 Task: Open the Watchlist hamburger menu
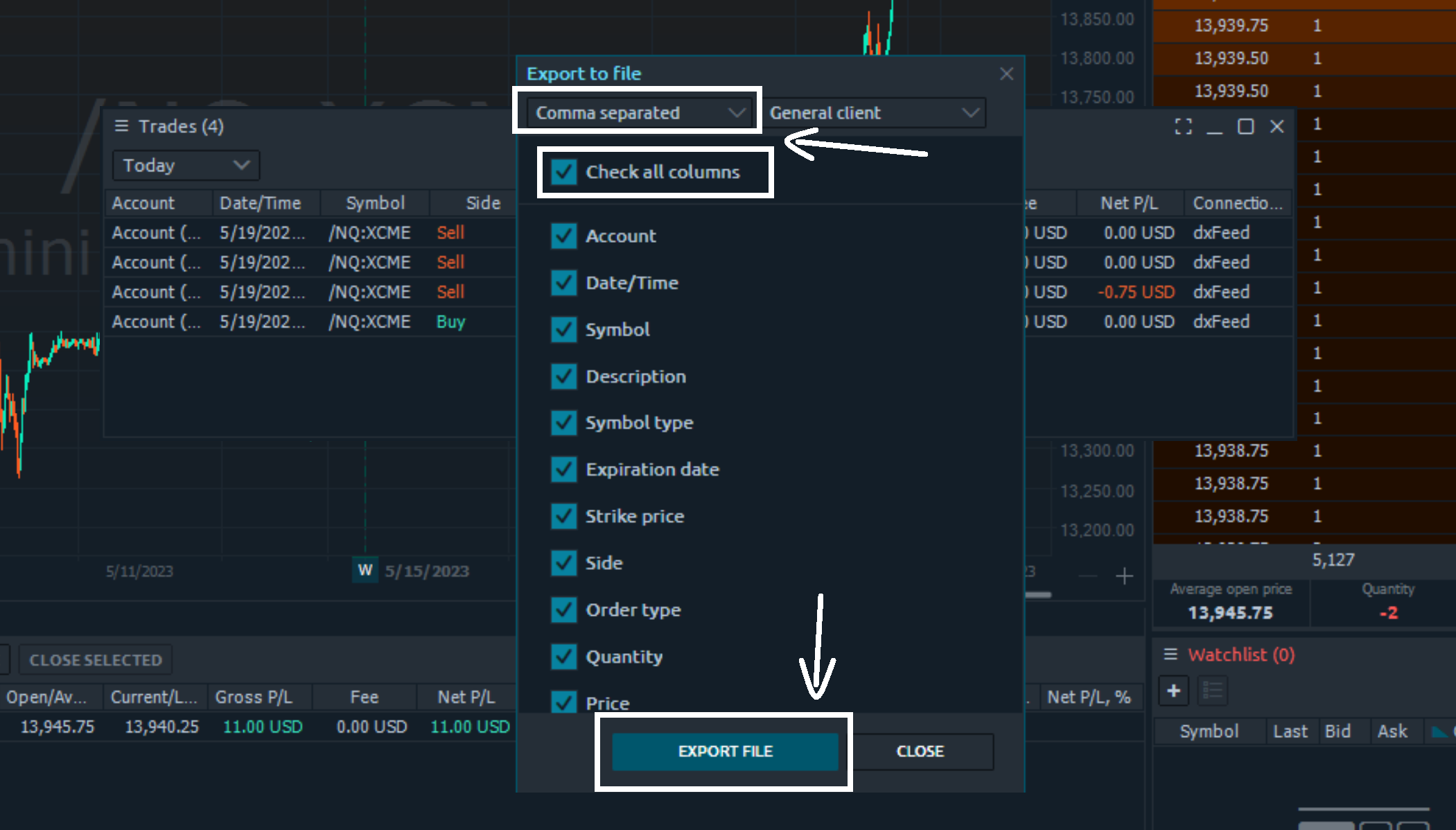1170,654
